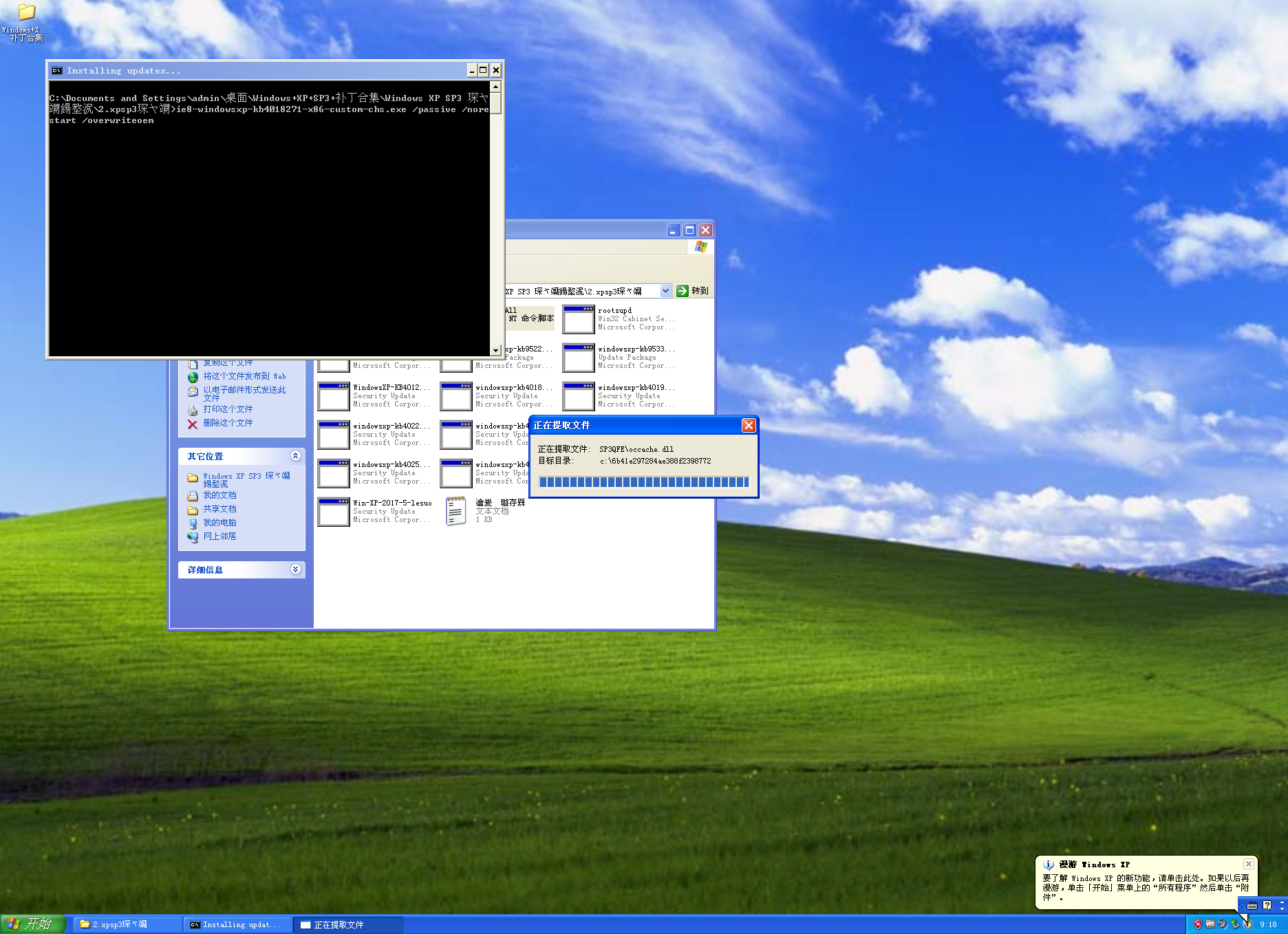This screenshot has height=934, width=1288.
Task: Minimize the language bar
Action: [x=1282, y=902]
